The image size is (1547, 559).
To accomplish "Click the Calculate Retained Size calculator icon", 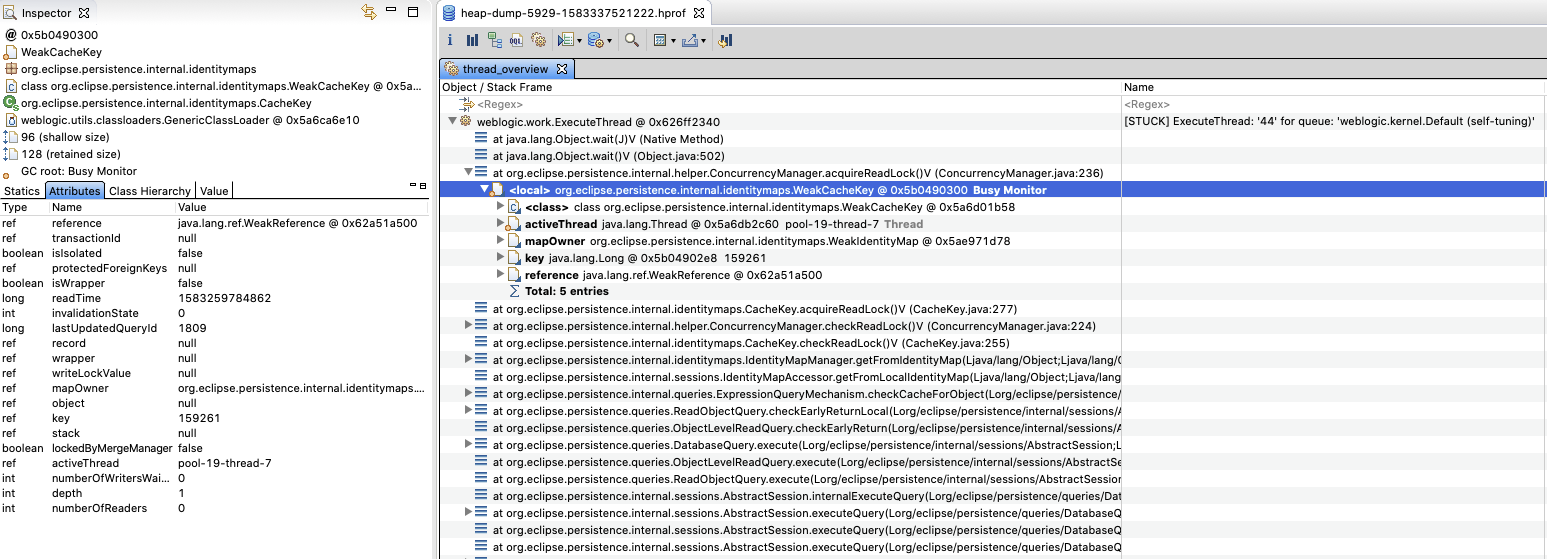I will [659, 41].
